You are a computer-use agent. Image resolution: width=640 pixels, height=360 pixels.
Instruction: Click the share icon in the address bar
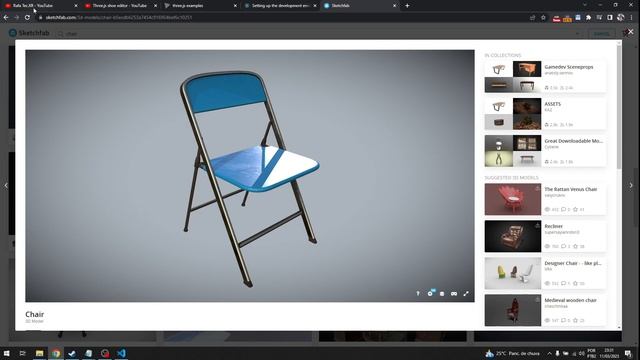pyautogui.click(x=532, y=18)
